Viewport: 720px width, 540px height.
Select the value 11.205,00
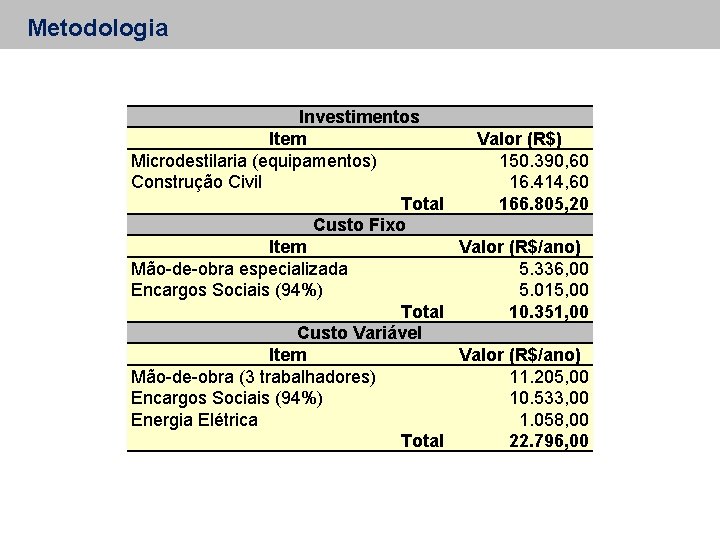(549, 377)
